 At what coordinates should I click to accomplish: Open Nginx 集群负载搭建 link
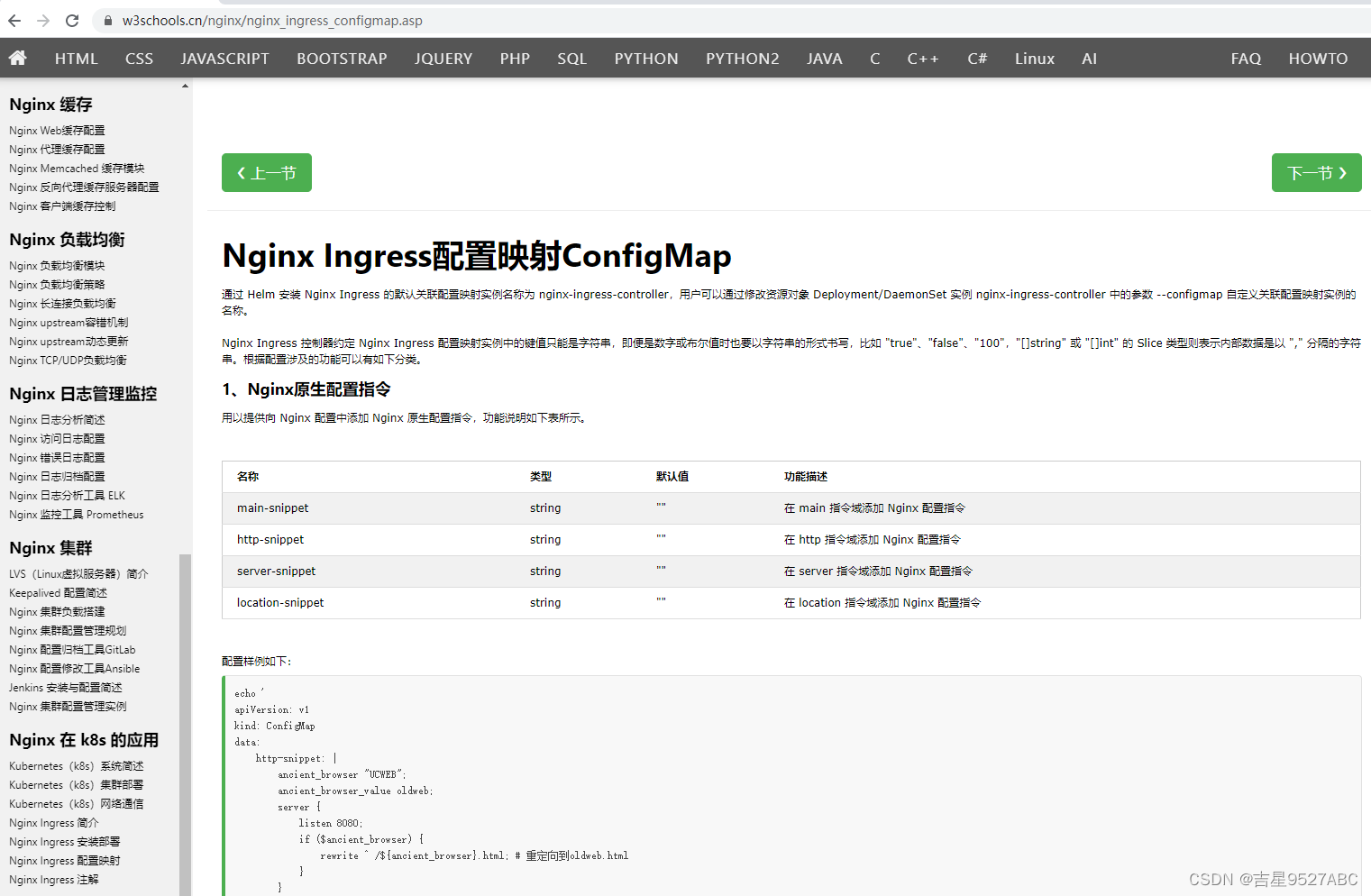point(57,612)
